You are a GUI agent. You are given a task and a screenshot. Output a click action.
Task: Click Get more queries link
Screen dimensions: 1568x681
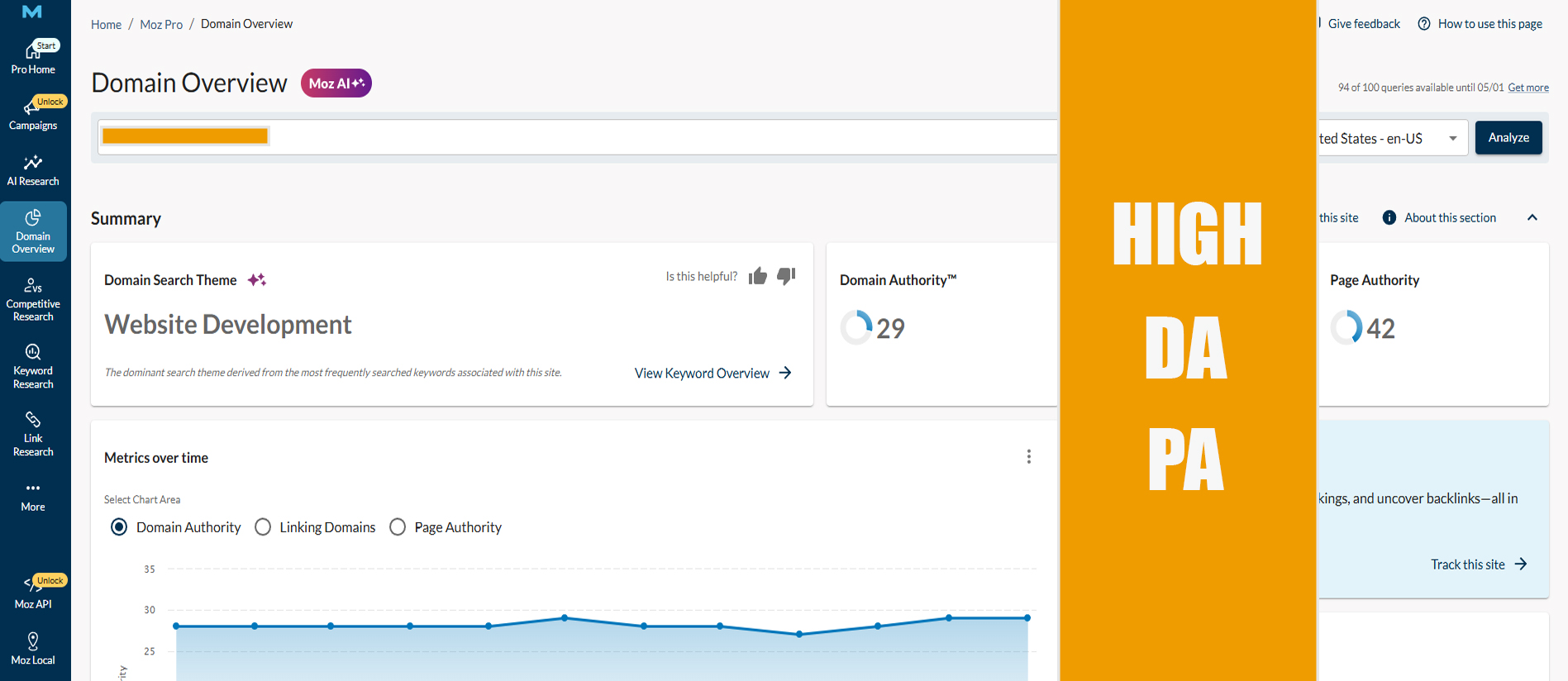coord(1528,88)
